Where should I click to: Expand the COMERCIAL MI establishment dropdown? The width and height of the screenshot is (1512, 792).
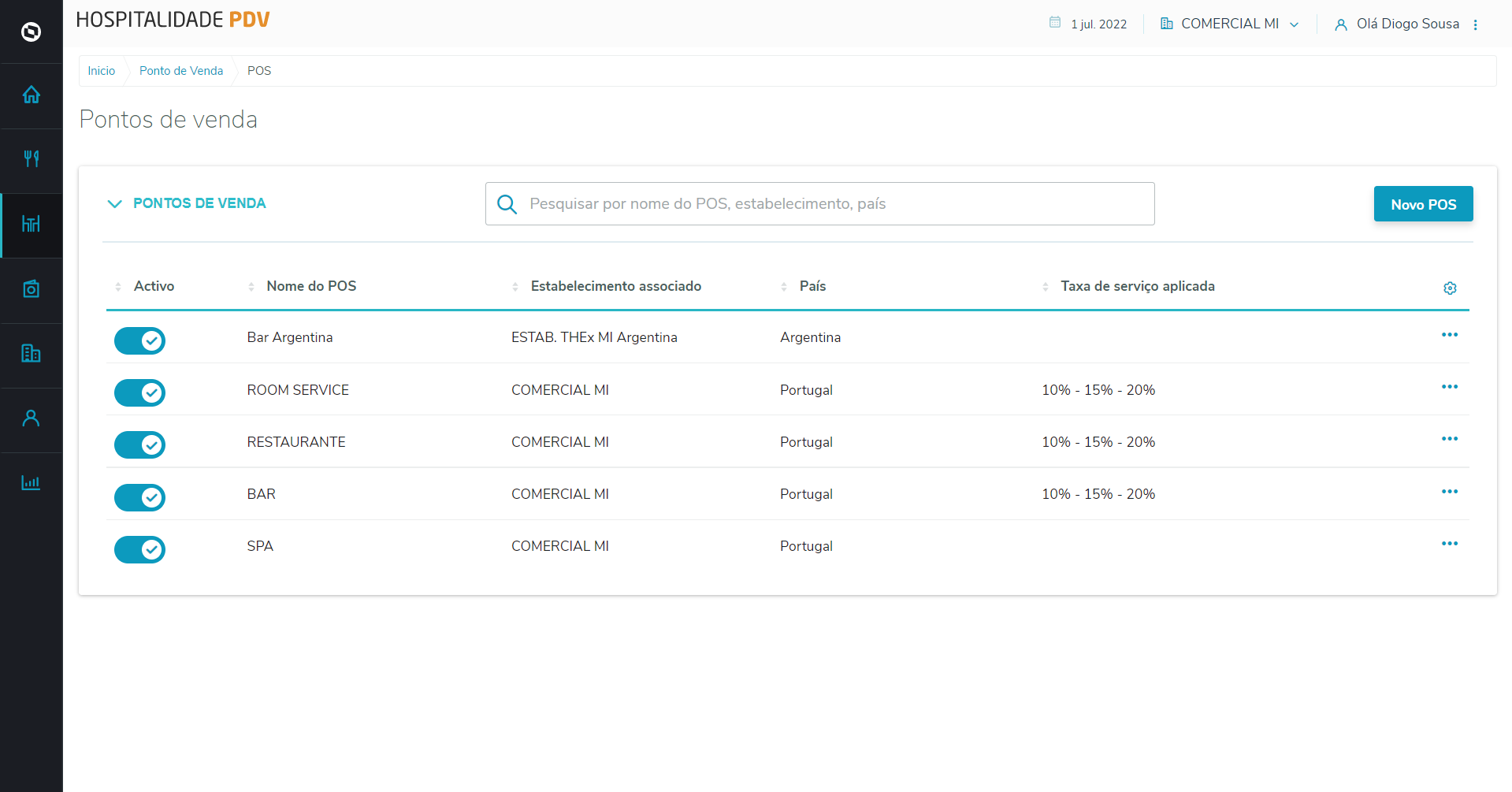pos(1229,24)
